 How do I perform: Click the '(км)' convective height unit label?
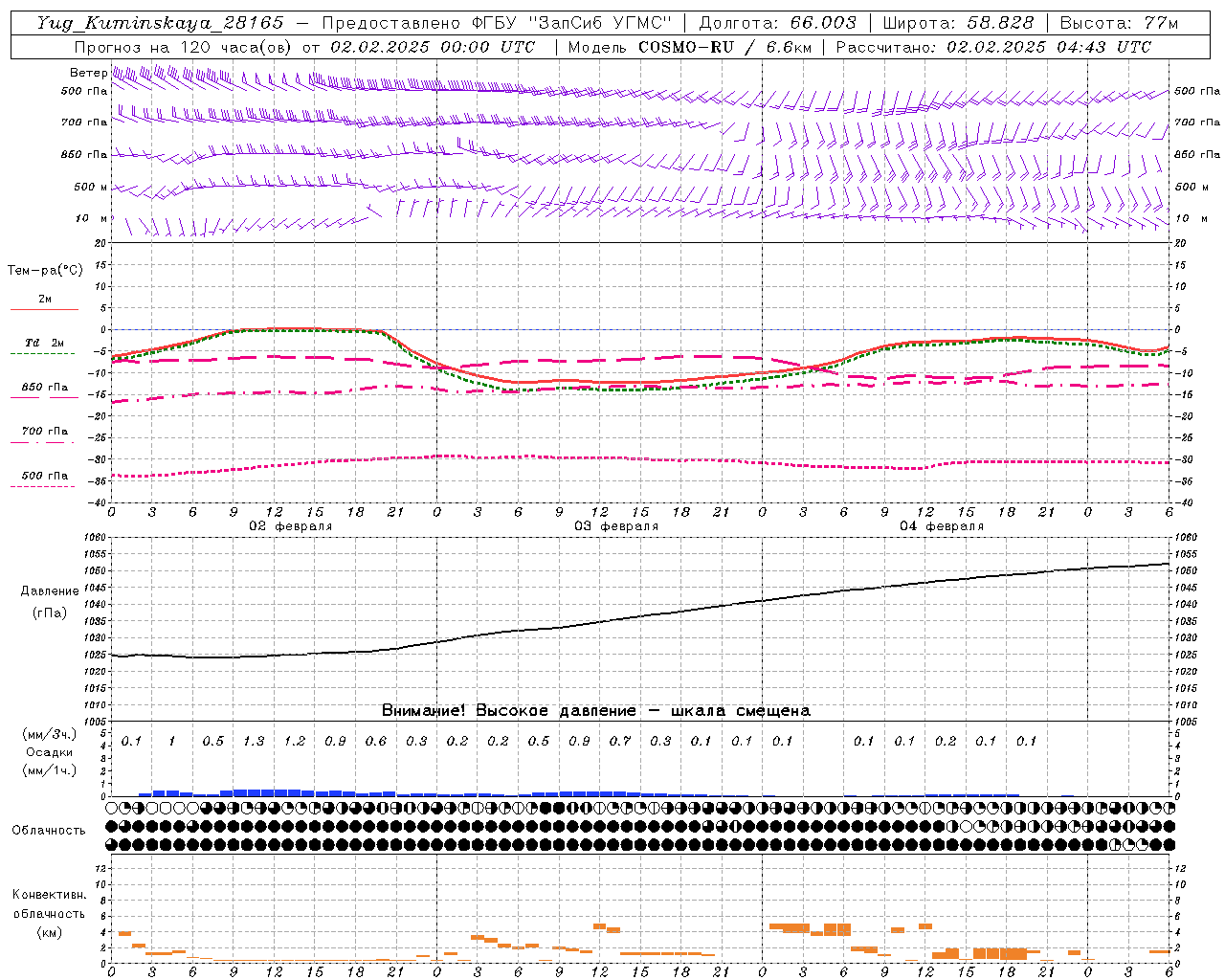(50, 932)
